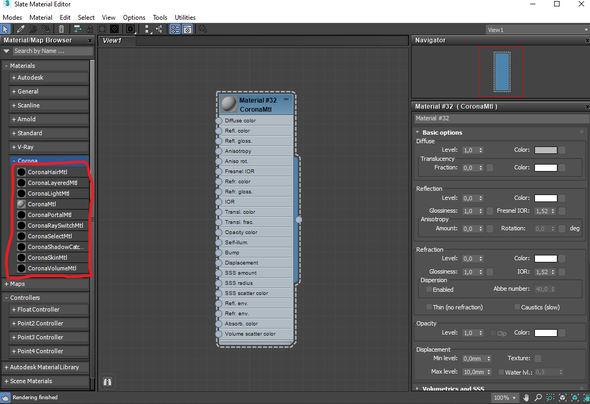590x404 pixels.
Task: Open the Utilities menu
Action: [185, 17]
